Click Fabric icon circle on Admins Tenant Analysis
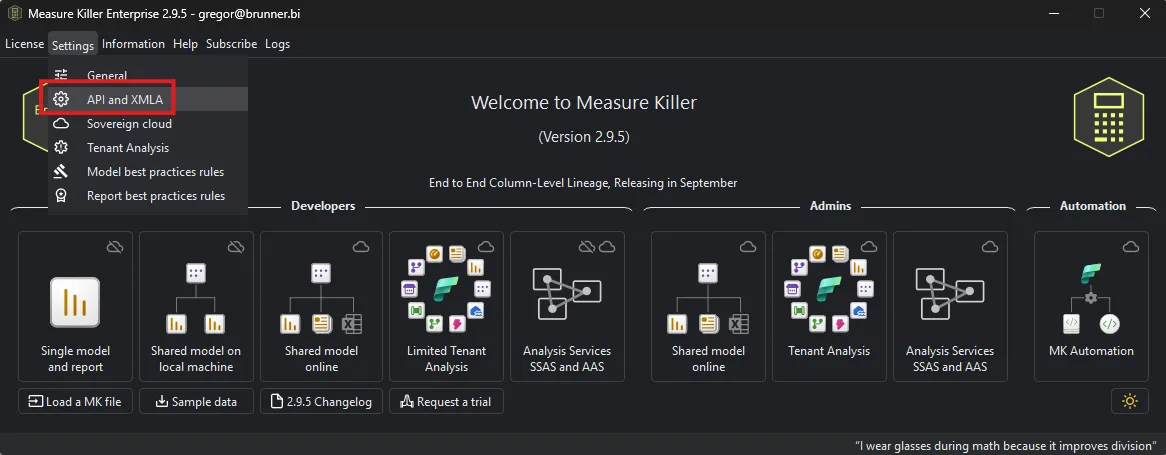The width and height of the screenshot is (1166, 455). pos(829,290)
